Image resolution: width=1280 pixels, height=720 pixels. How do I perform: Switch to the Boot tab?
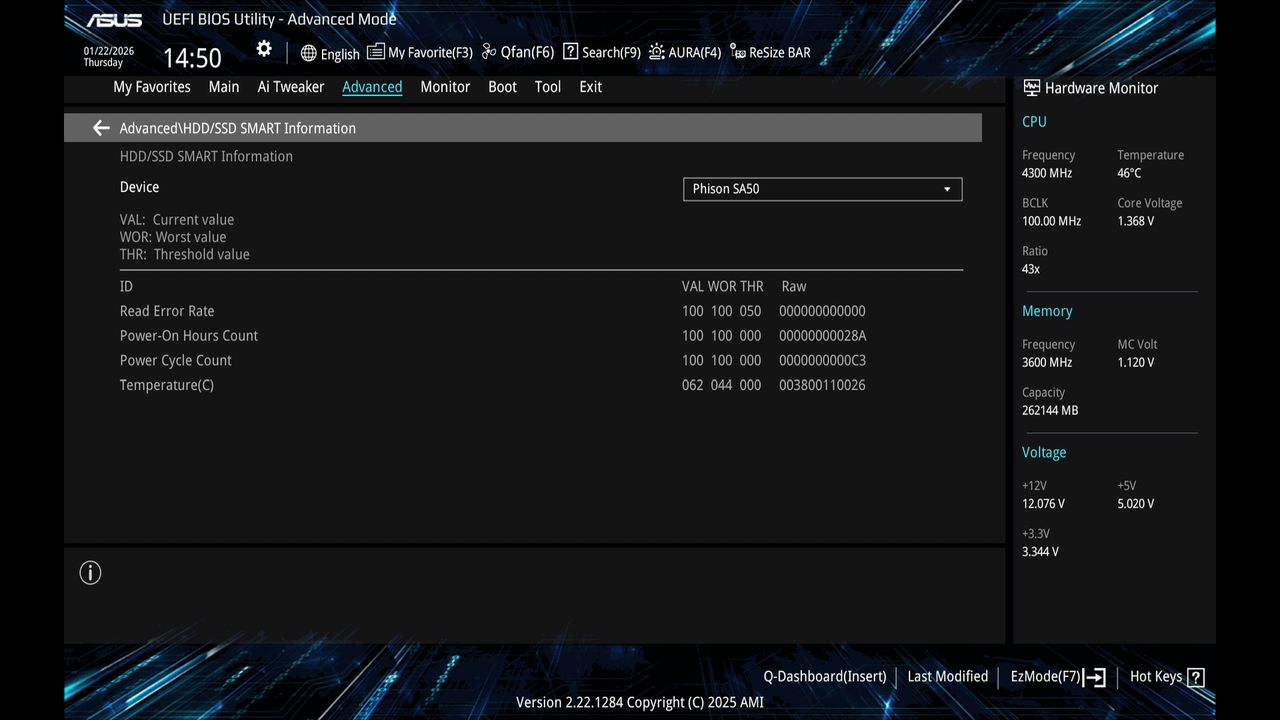click(502, 87)
